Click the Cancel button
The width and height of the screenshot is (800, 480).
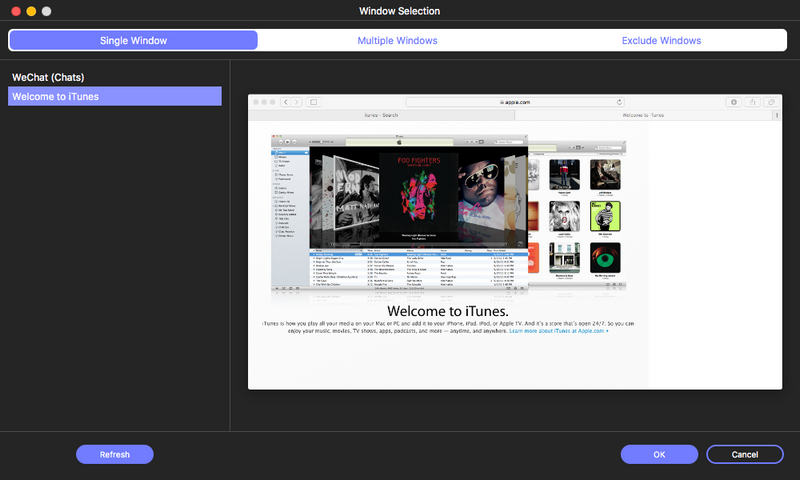click(x=745, y=454)
